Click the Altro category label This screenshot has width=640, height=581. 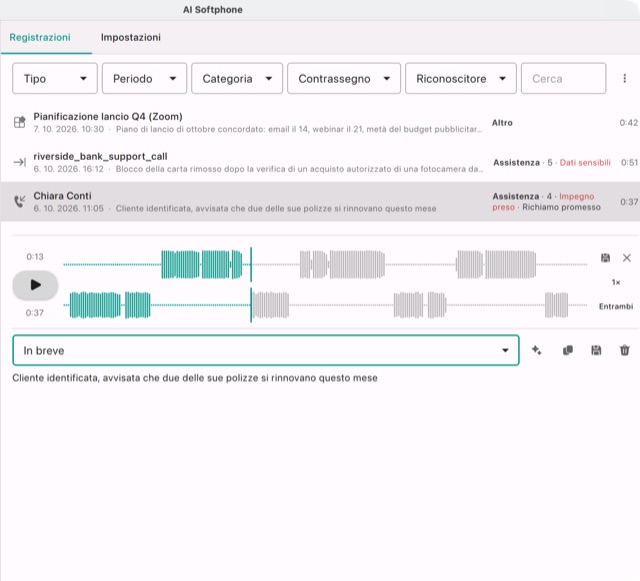click(x=502, y=122)
